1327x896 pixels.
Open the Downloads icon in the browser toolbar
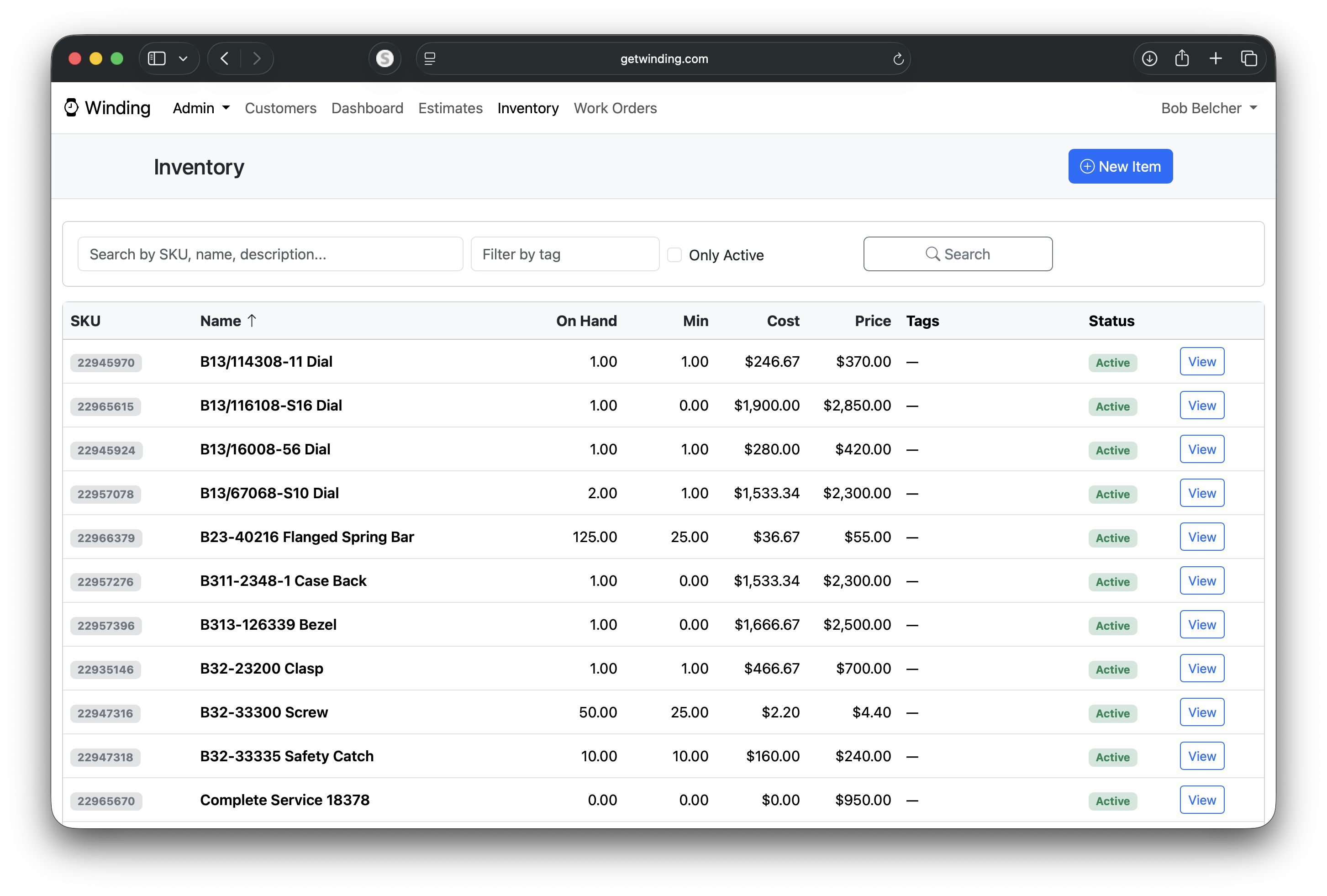pyautogui.click(x=1149, y=58)
